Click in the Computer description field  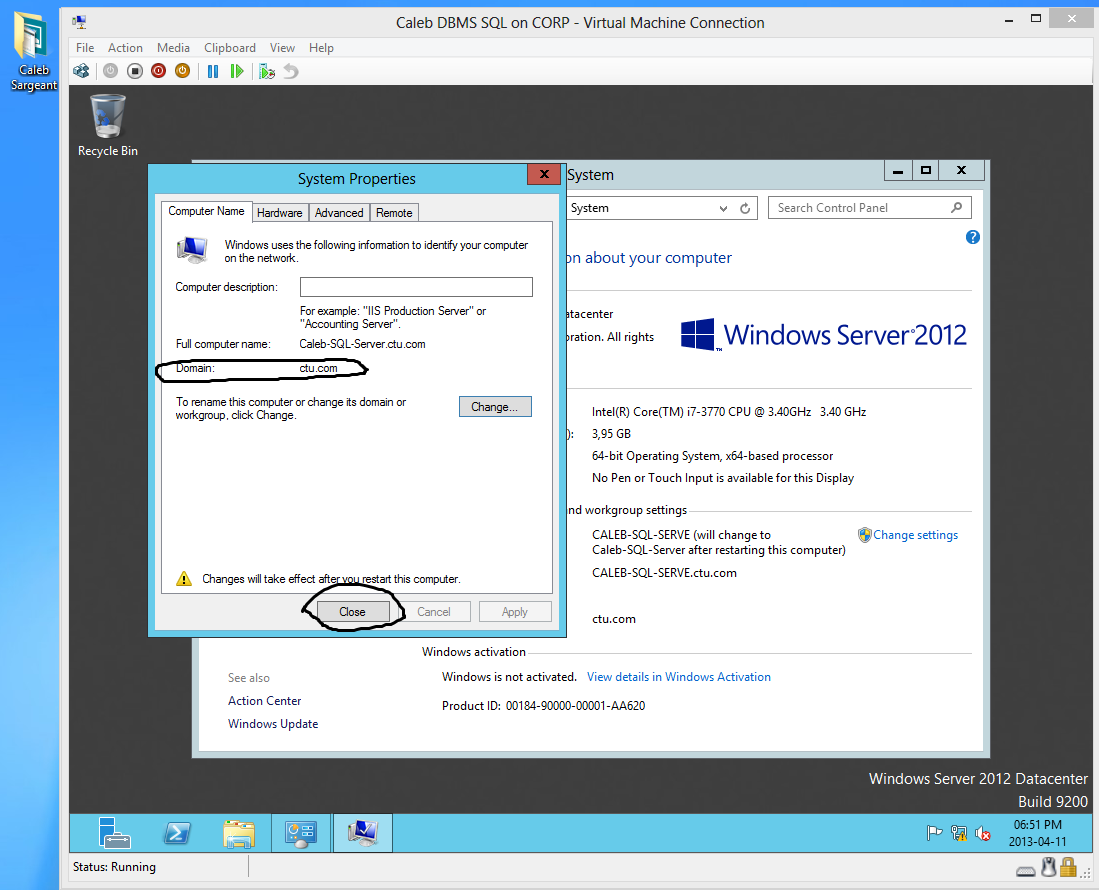416,287
